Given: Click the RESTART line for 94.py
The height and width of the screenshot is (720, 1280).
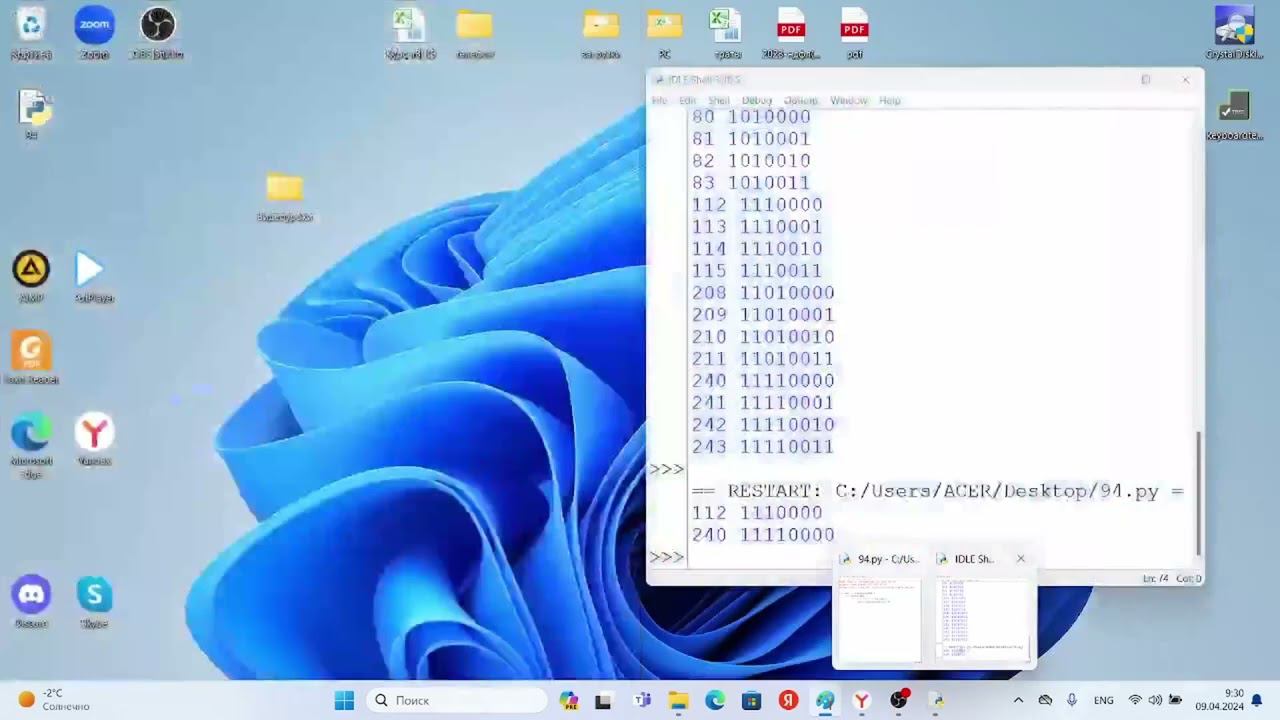Looking at the screenshot, I should pyautogui.click(x=937, y=491).
